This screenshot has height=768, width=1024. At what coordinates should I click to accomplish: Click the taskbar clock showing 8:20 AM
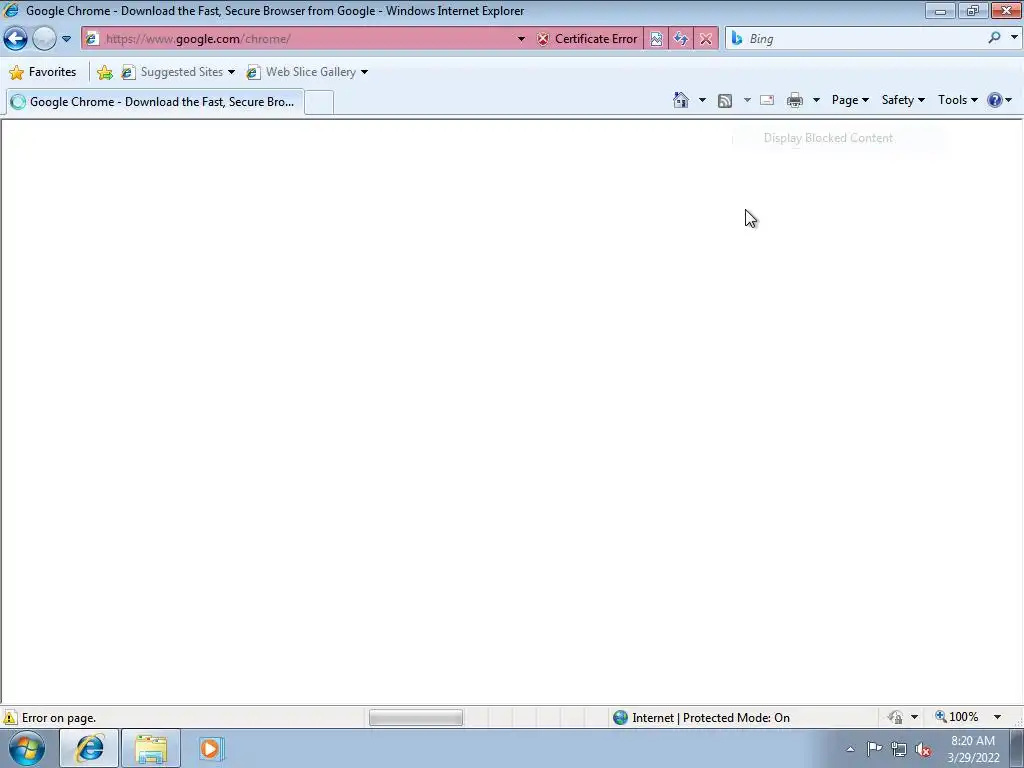[x=973, y=749]
